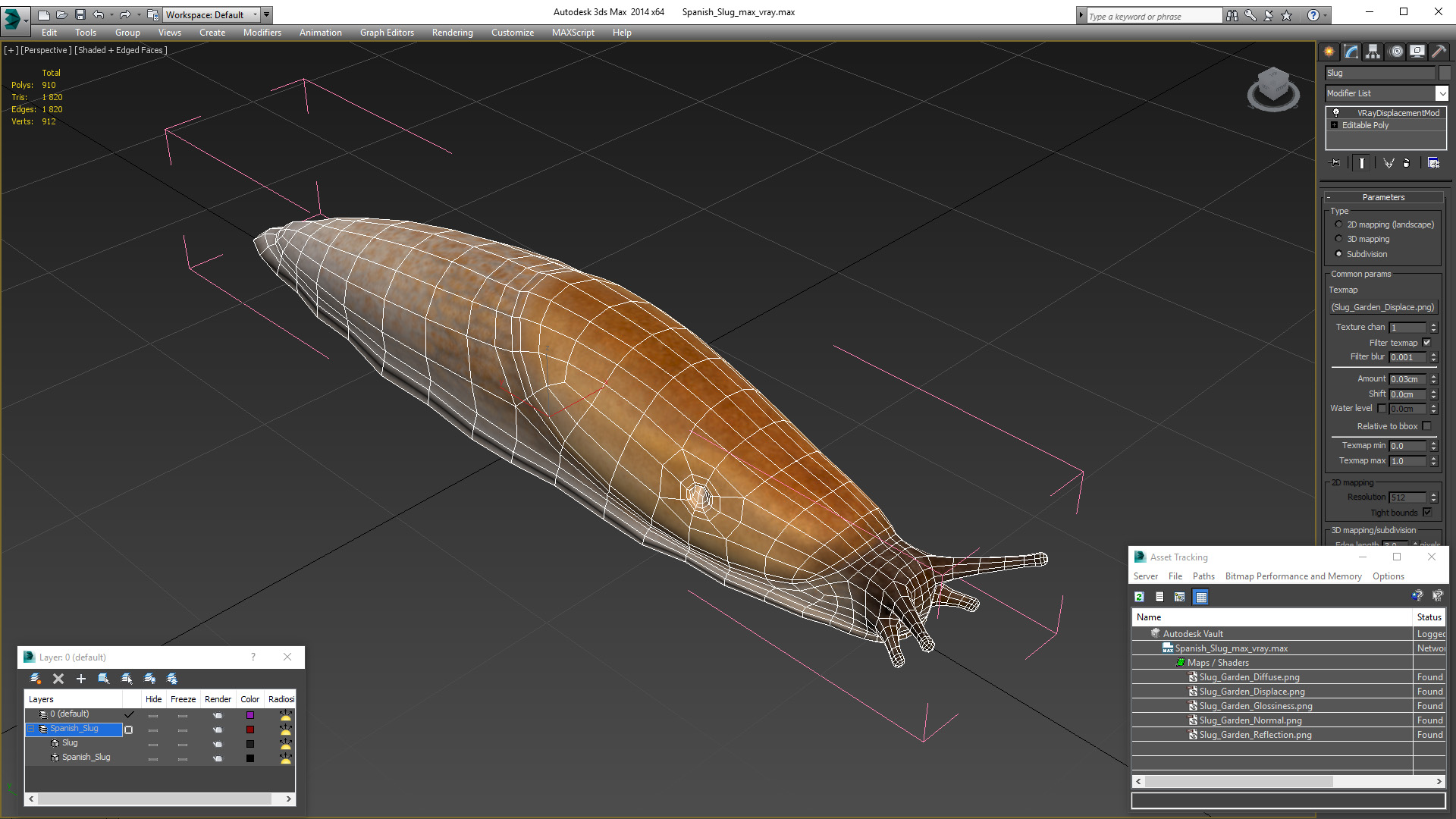Collapse Spanish_Slug layer tree minus
The width and height of the screenshot is (1456, 819).
pyautogui.click(x=32, y=729)
